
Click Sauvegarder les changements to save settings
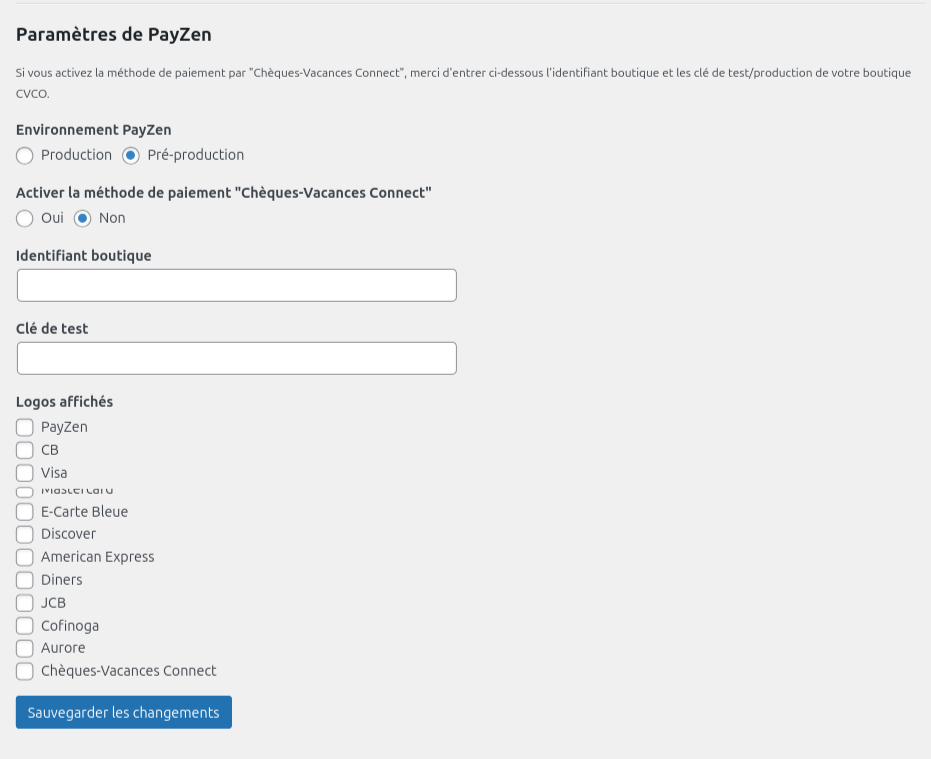pyautogui.click(x=123, y=712)
